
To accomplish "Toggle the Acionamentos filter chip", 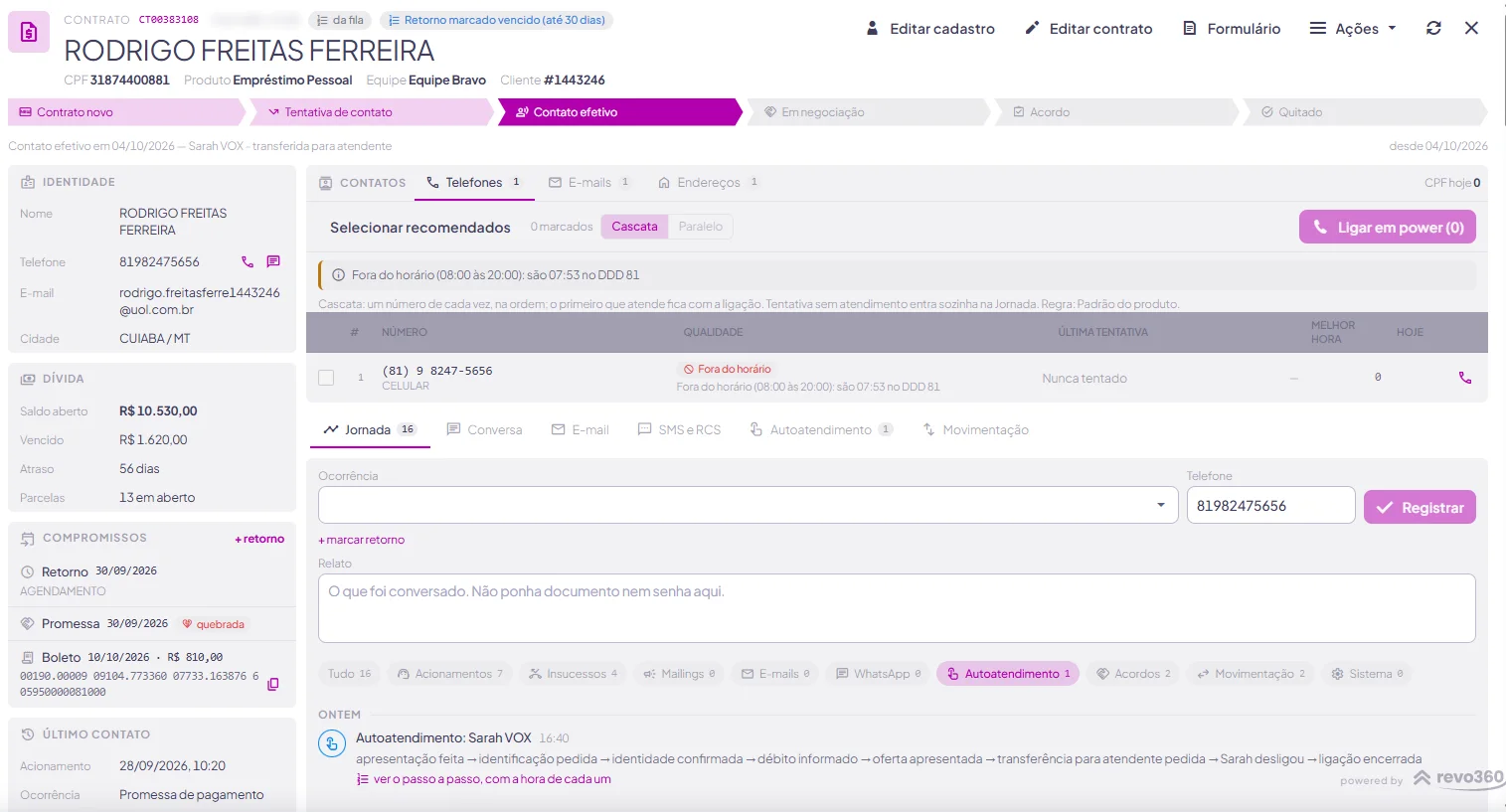I will click(449, 674).
